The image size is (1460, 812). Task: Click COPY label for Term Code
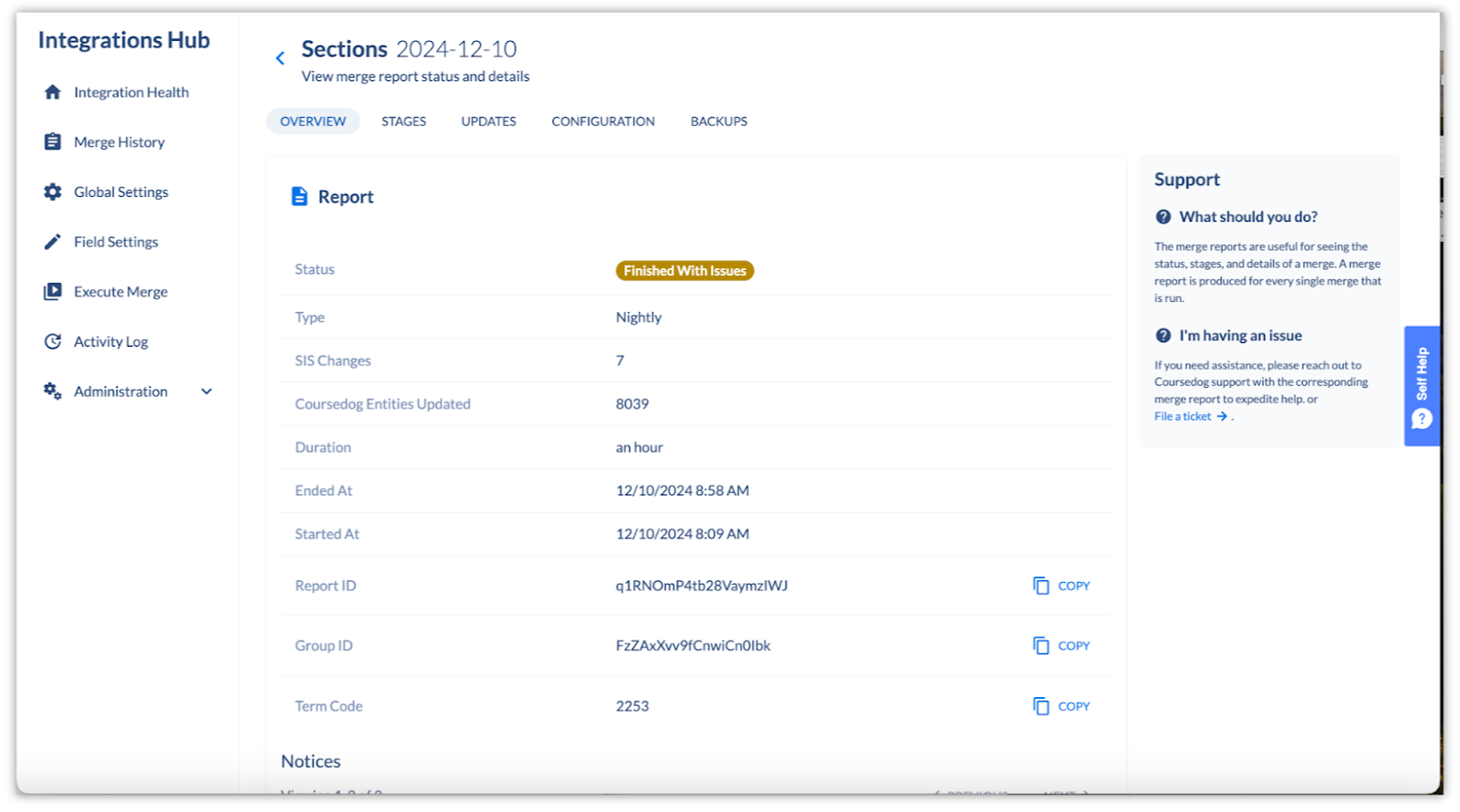[1074, 706]
